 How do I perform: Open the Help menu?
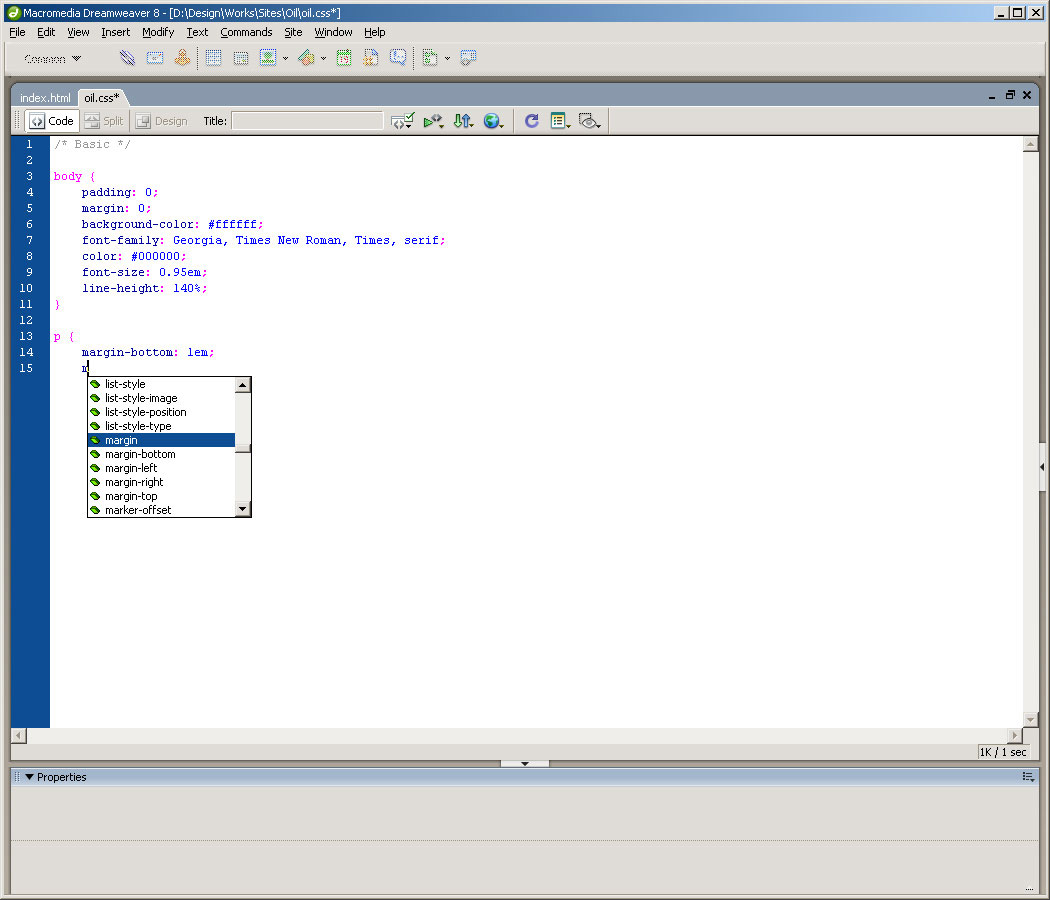click(x=375, y=32)
